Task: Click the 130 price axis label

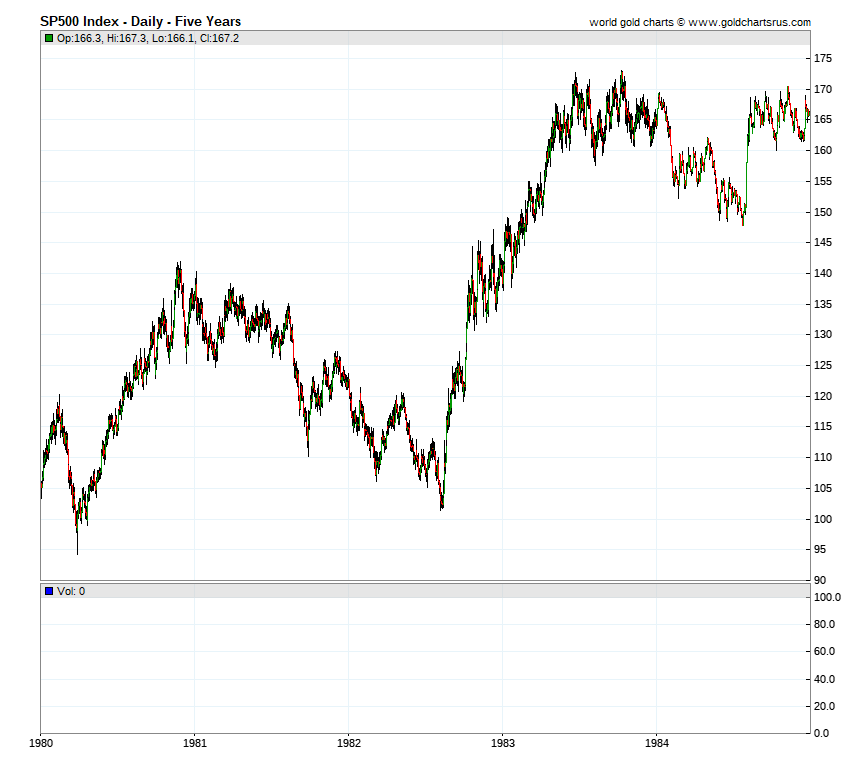Action: tap(823, 335)
